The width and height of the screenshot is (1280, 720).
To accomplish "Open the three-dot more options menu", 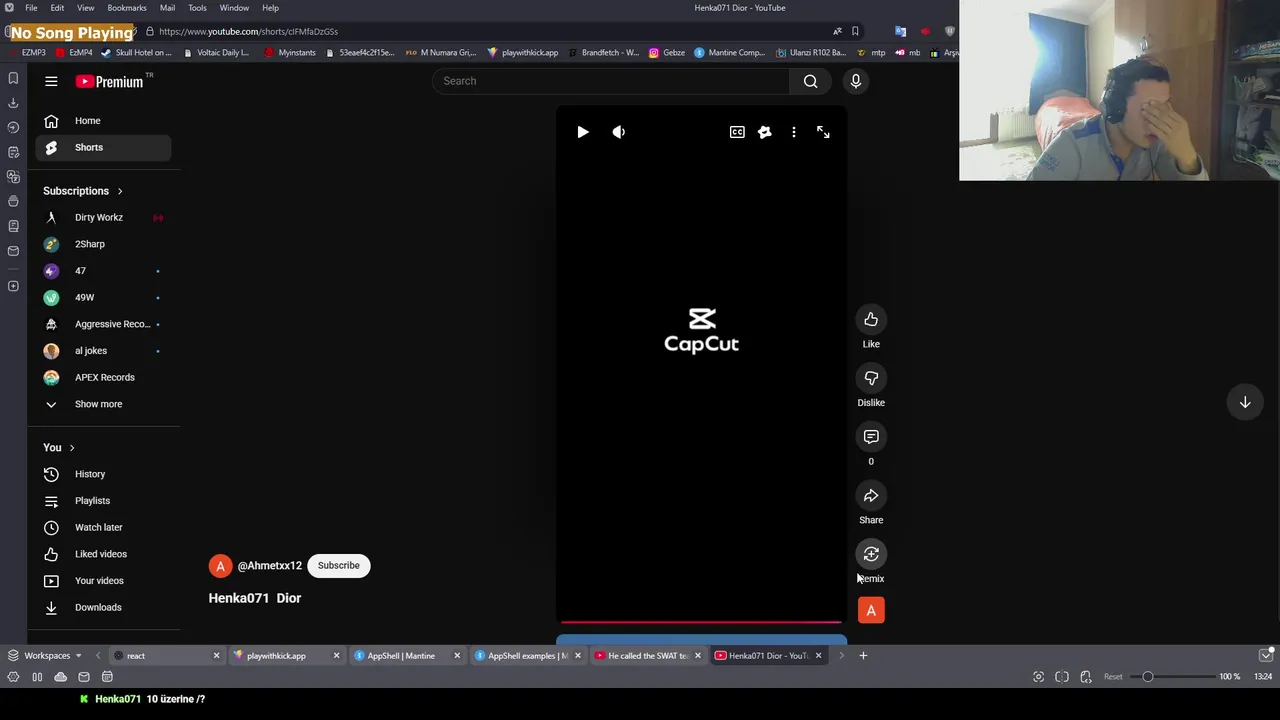I will [794, 132].
